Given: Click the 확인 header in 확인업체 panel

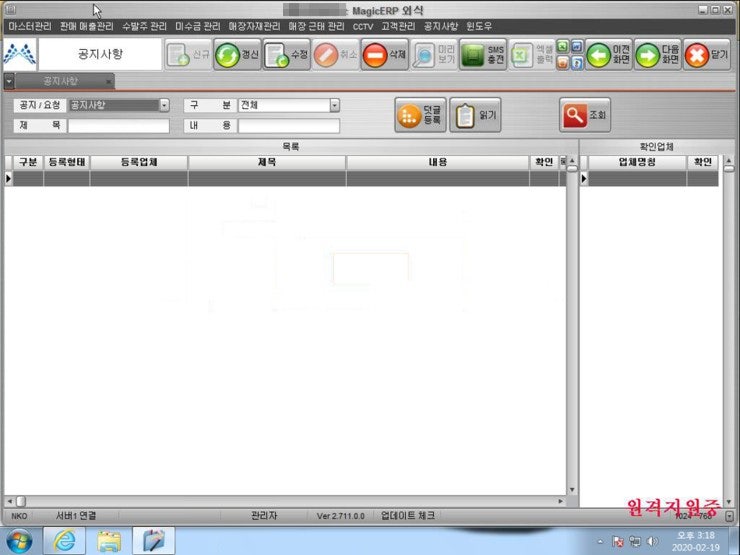Looking at the screenshot, I should click(x=702, y=162).
